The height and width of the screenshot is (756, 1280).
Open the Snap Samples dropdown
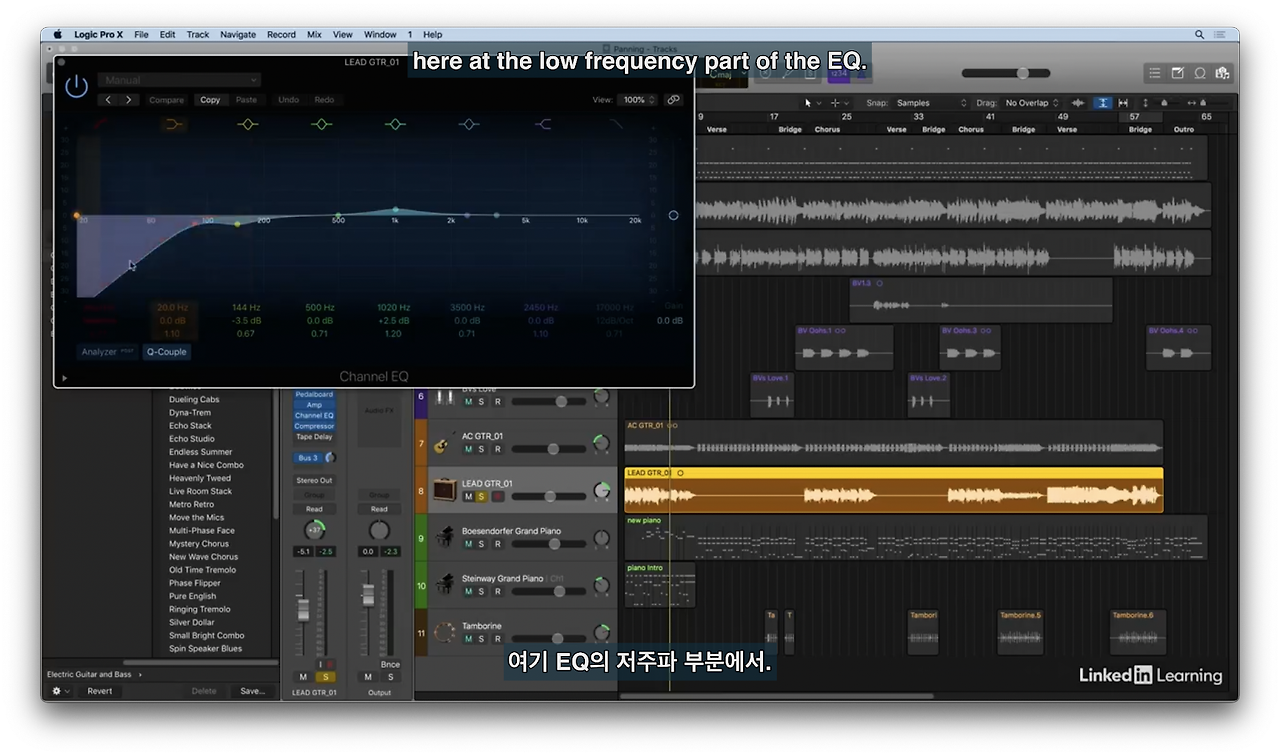931,103
